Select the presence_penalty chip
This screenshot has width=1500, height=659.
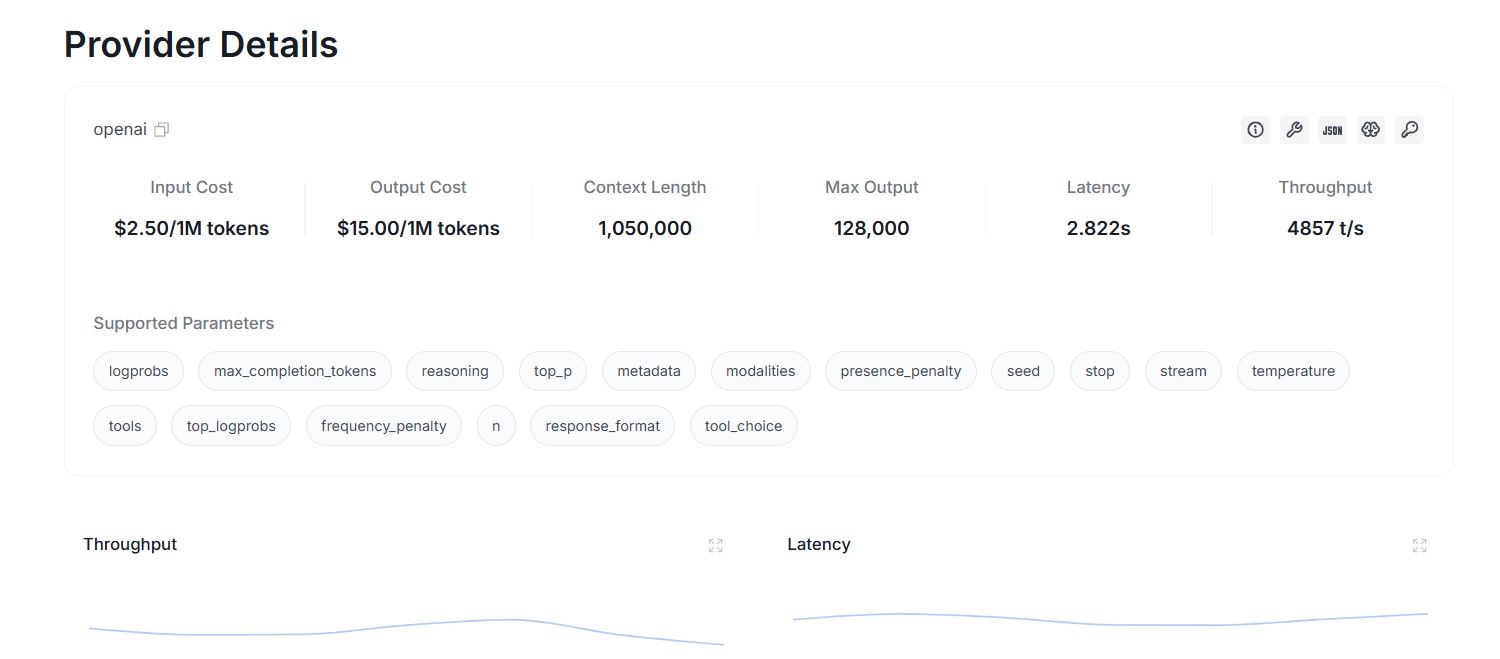click(x=901, y=371)
